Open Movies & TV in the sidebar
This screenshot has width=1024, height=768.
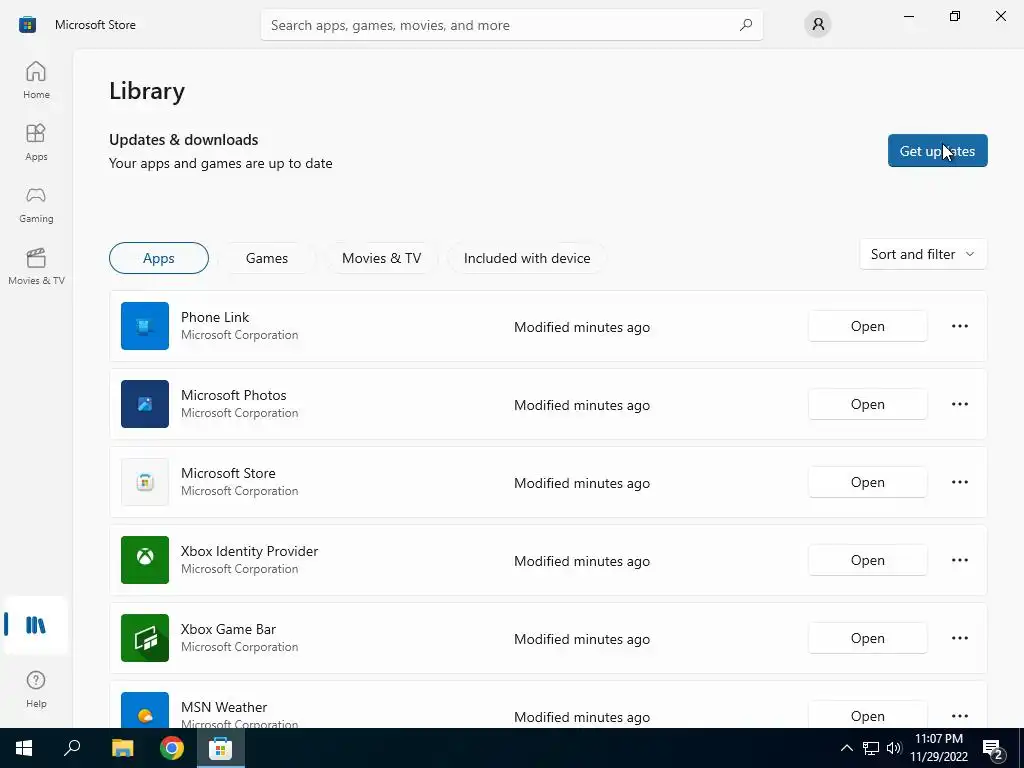[x=36, y=266]
